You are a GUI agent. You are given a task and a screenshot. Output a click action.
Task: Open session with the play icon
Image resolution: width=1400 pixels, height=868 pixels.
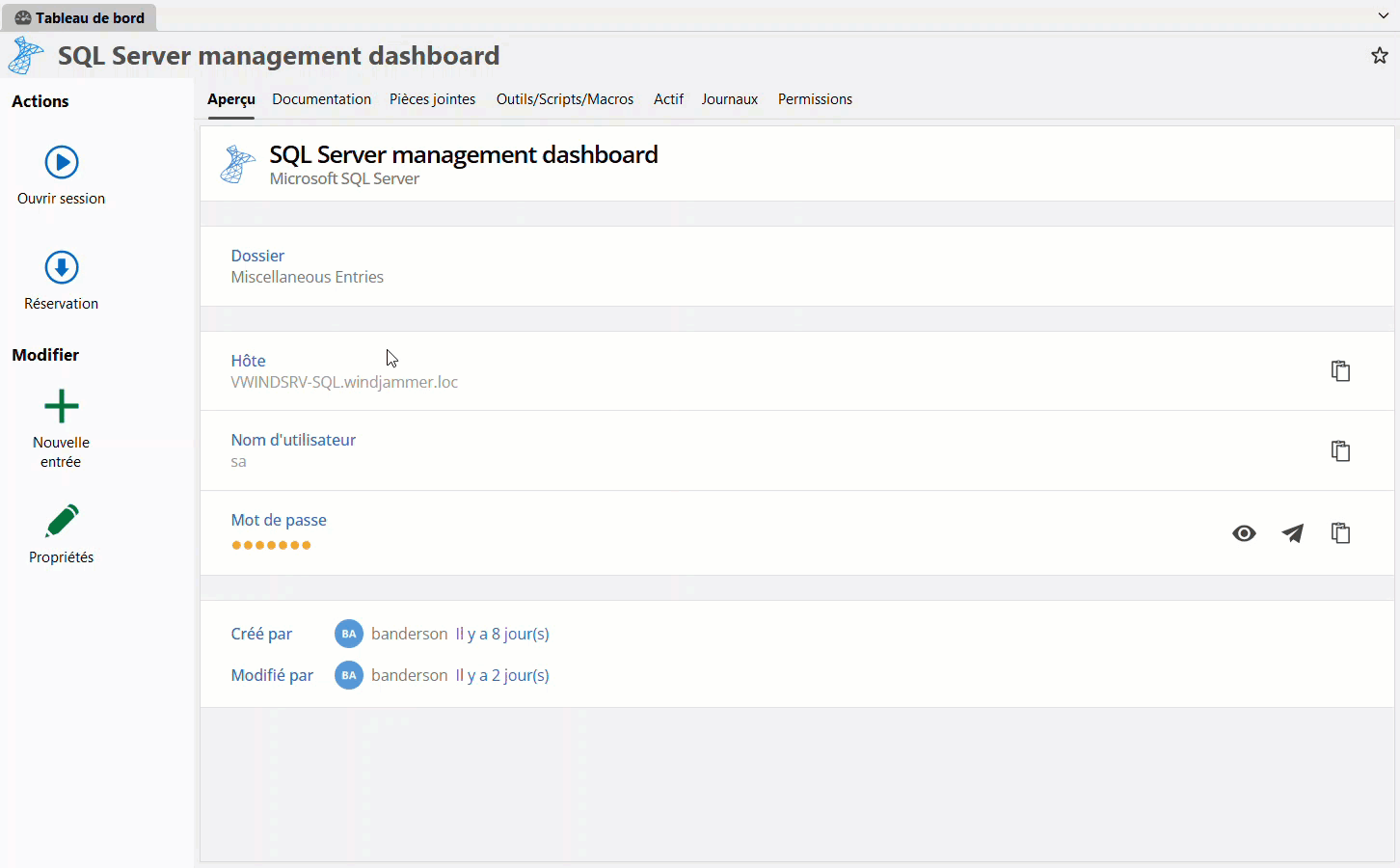62,162
